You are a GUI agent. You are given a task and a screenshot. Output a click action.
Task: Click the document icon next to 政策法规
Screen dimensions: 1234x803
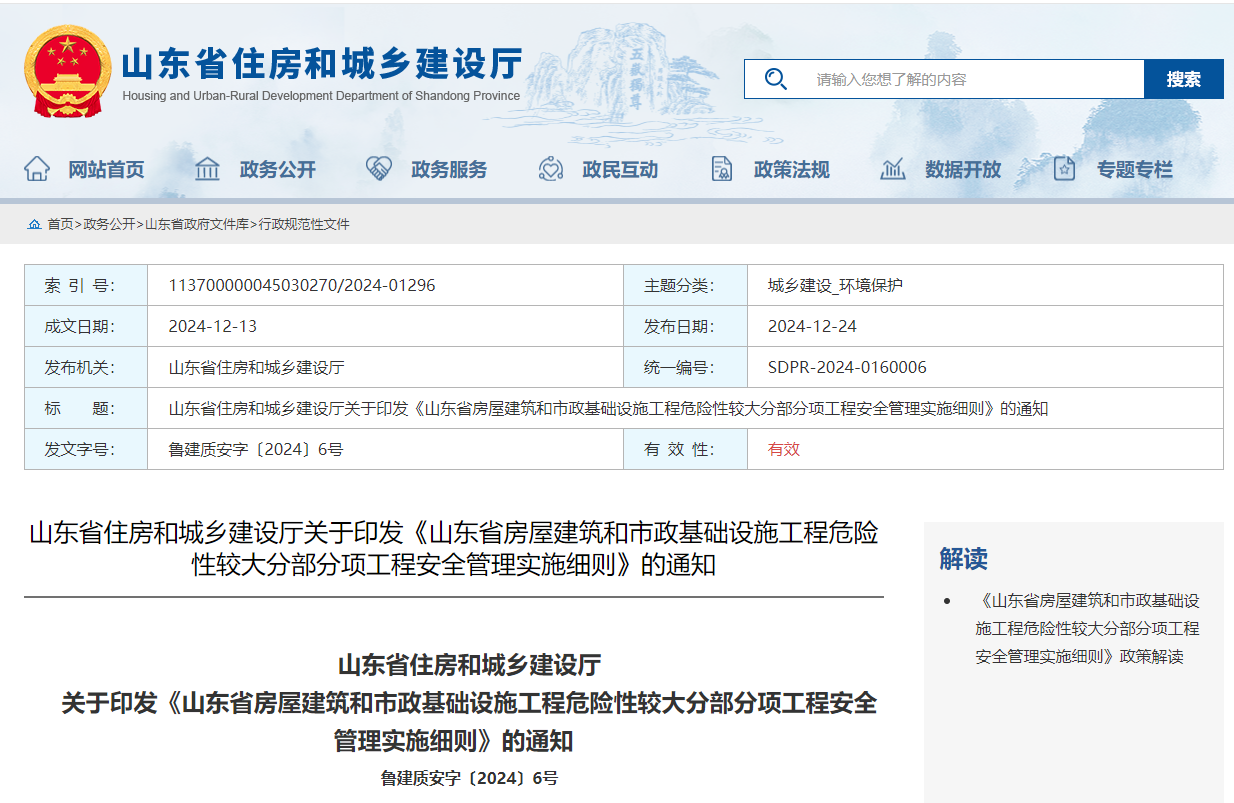pos(722,169)
